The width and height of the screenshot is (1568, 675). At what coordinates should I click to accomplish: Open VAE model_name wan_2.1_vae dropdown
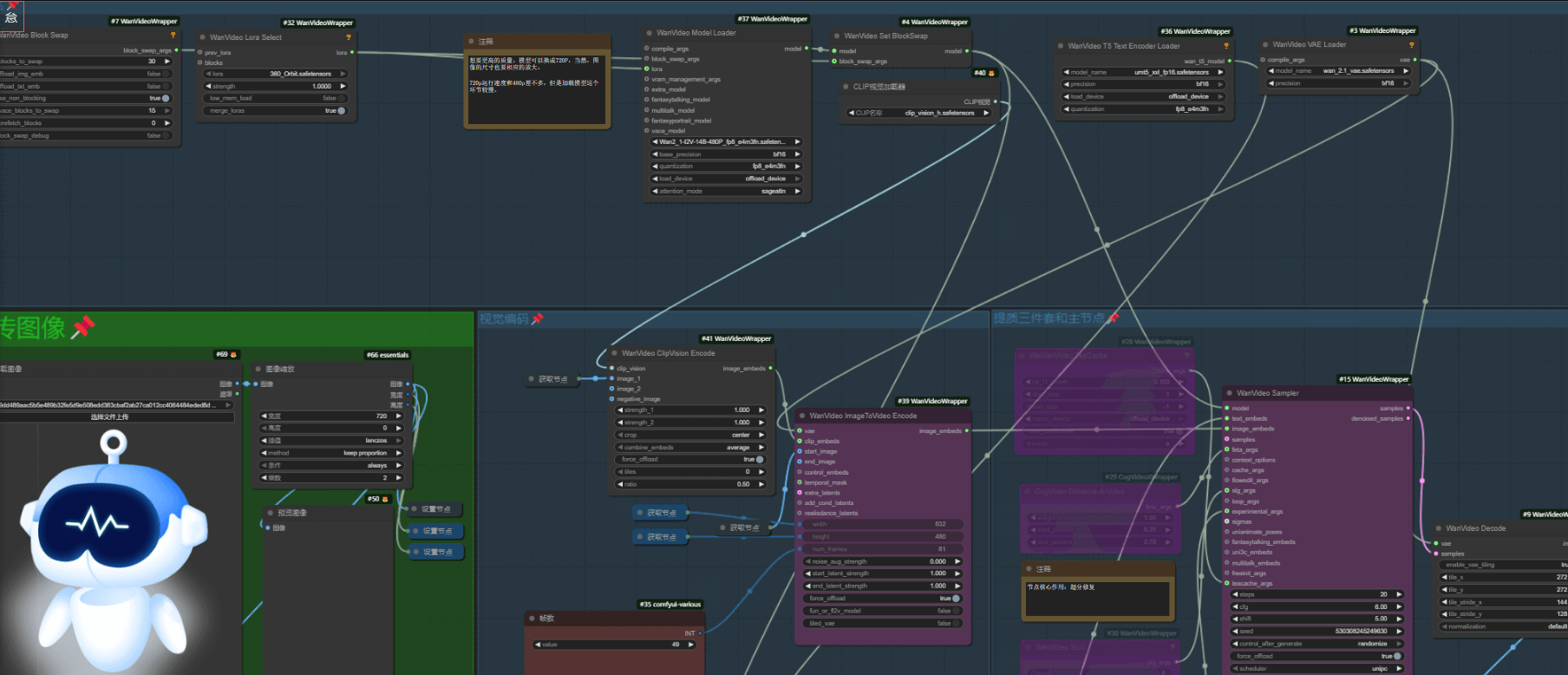coord(1339,71)
